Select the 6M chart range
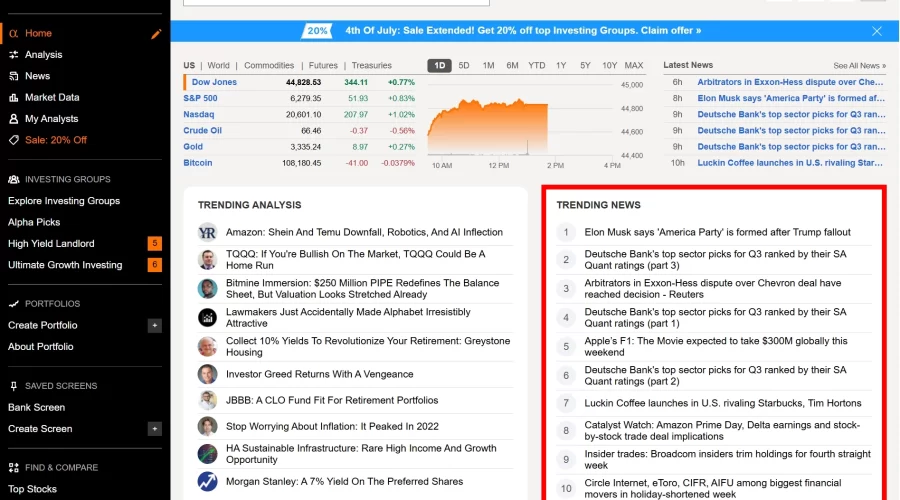 point(513,65)
